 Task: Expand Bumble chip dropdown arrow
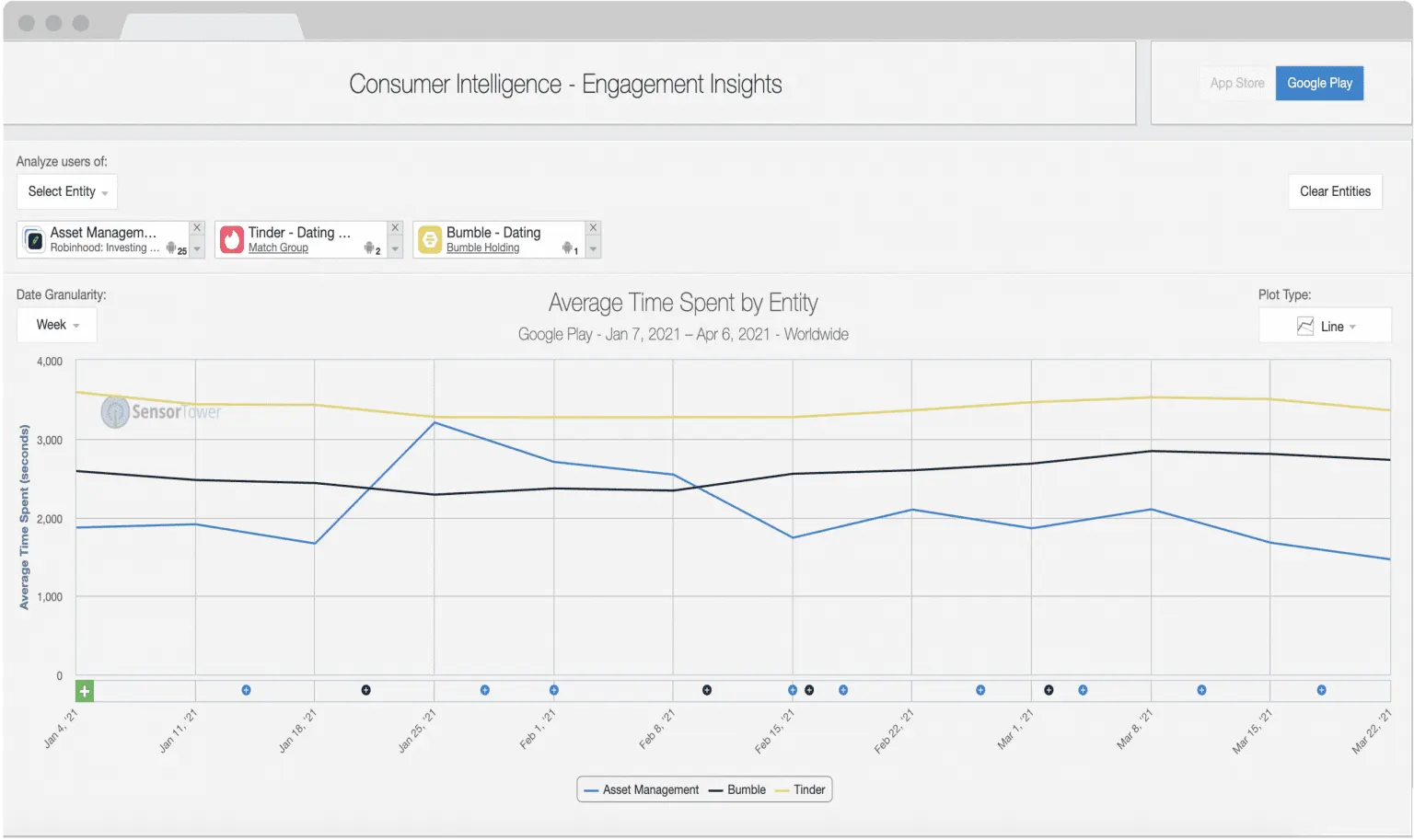tap(593, 248)
